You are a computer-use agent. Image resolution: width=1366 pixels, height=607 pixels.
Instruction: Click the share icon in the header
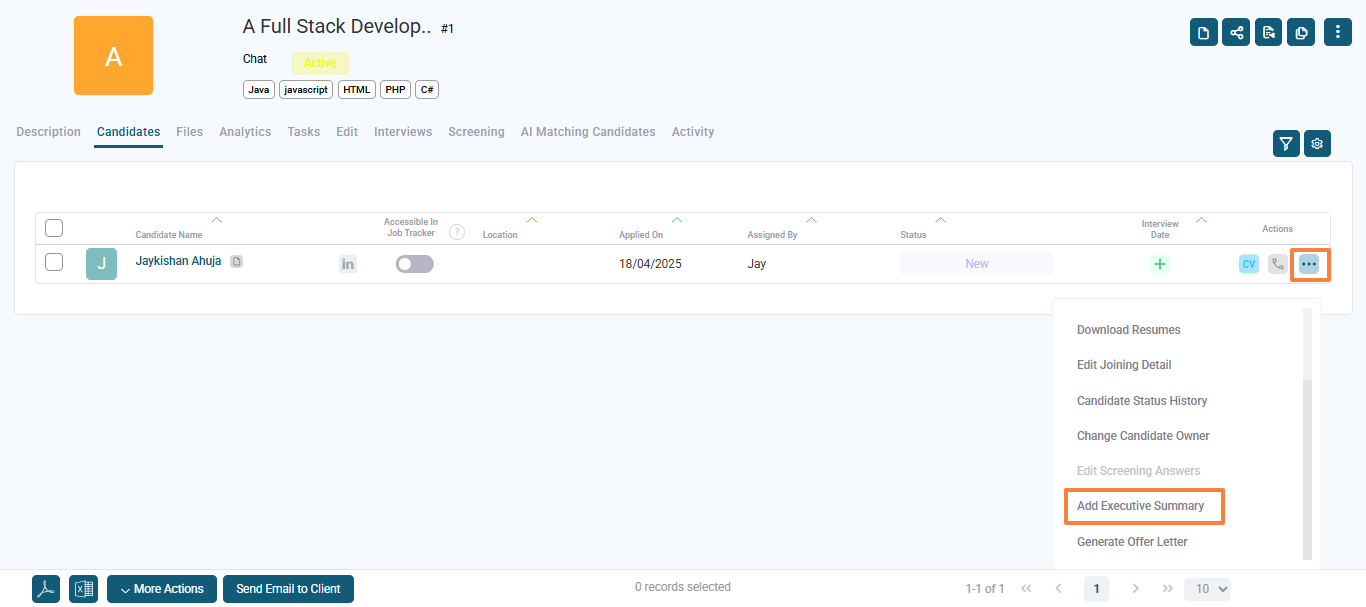tap(1236, 32)
